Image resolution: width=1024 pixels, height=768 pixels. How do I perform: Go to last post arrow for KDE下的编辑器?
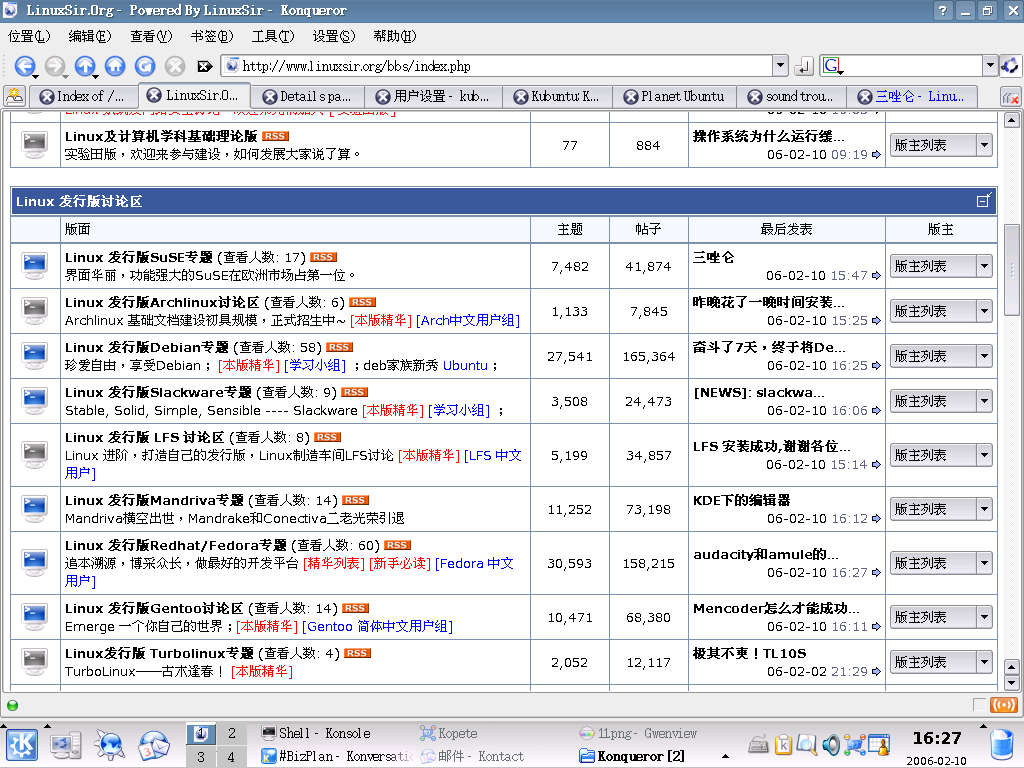coord(876,519)
